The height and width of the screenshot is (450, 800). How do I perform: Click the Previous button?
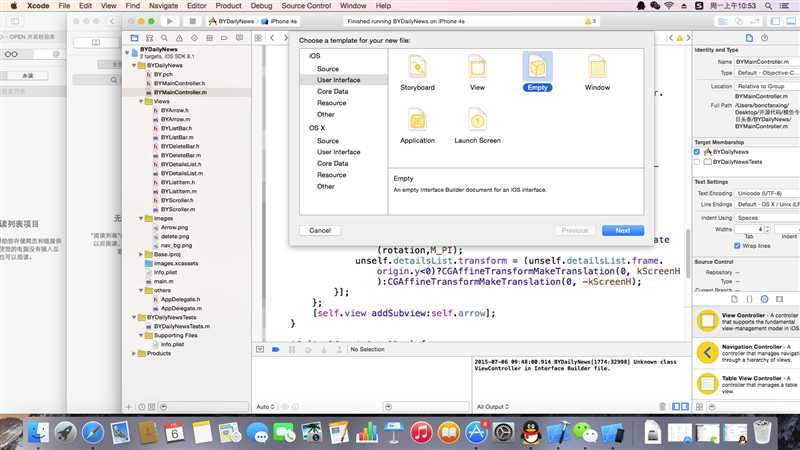click(574, 231)
